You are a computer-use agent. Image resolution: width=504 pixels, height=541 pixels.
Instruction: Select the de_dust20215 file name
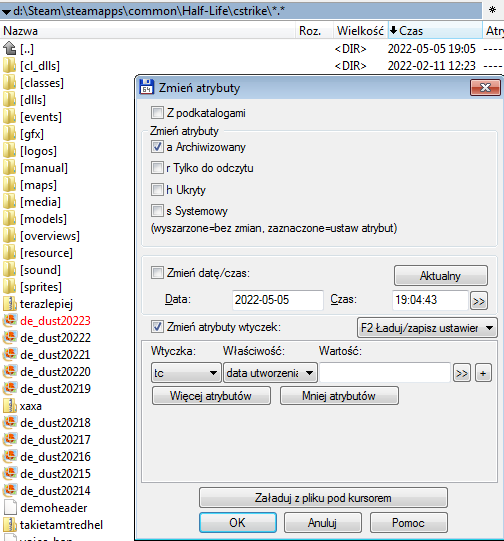click(x=55, y=473)
